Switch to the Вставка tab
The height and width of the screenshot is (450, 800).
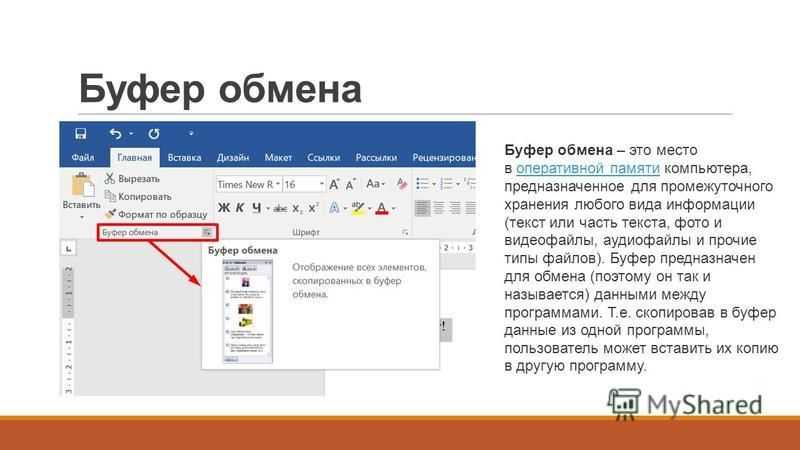pos(184,158)
